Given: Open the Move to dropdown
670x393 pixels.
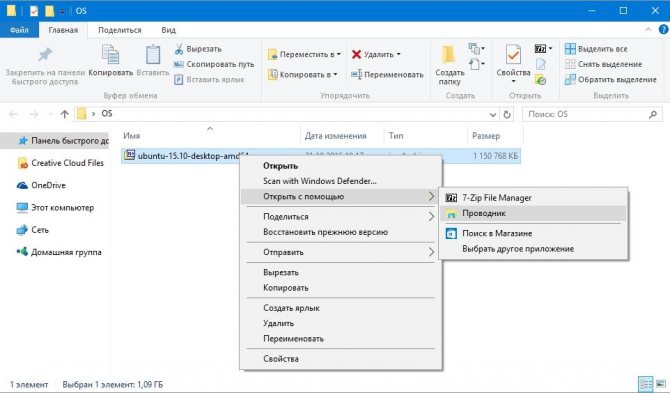Looking at the screenshot, I should (304, 55).
